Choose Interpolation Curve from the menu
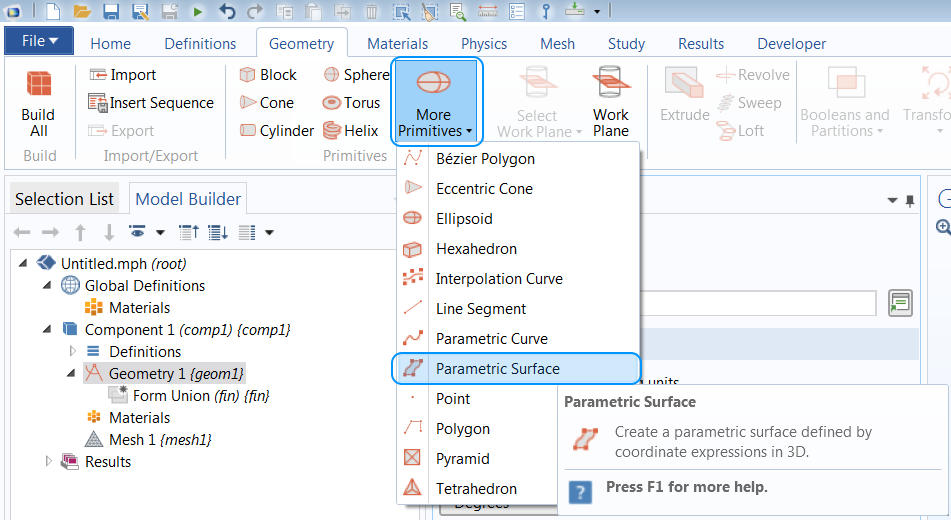 518,279
